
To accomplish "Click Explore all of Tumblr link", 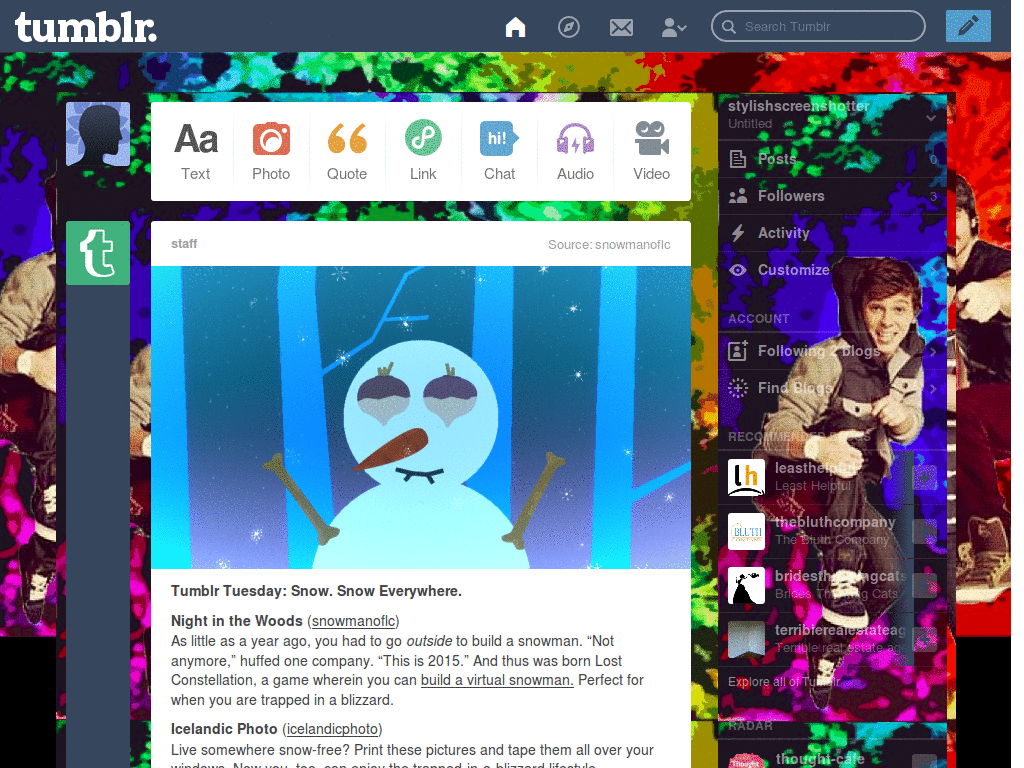I will [x=784, y=681].
